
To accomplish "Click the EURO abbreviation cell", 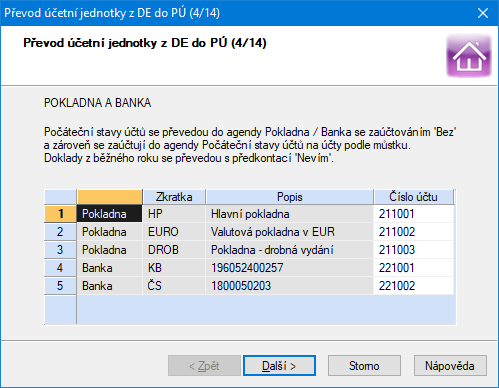I will pos(174,232).
